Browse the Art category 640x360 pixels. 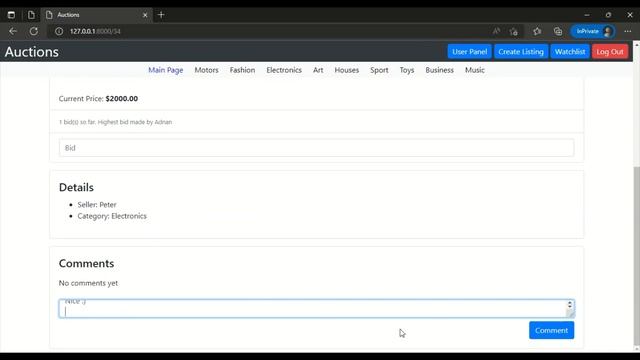pyautogui.click(x=318, y=70)
